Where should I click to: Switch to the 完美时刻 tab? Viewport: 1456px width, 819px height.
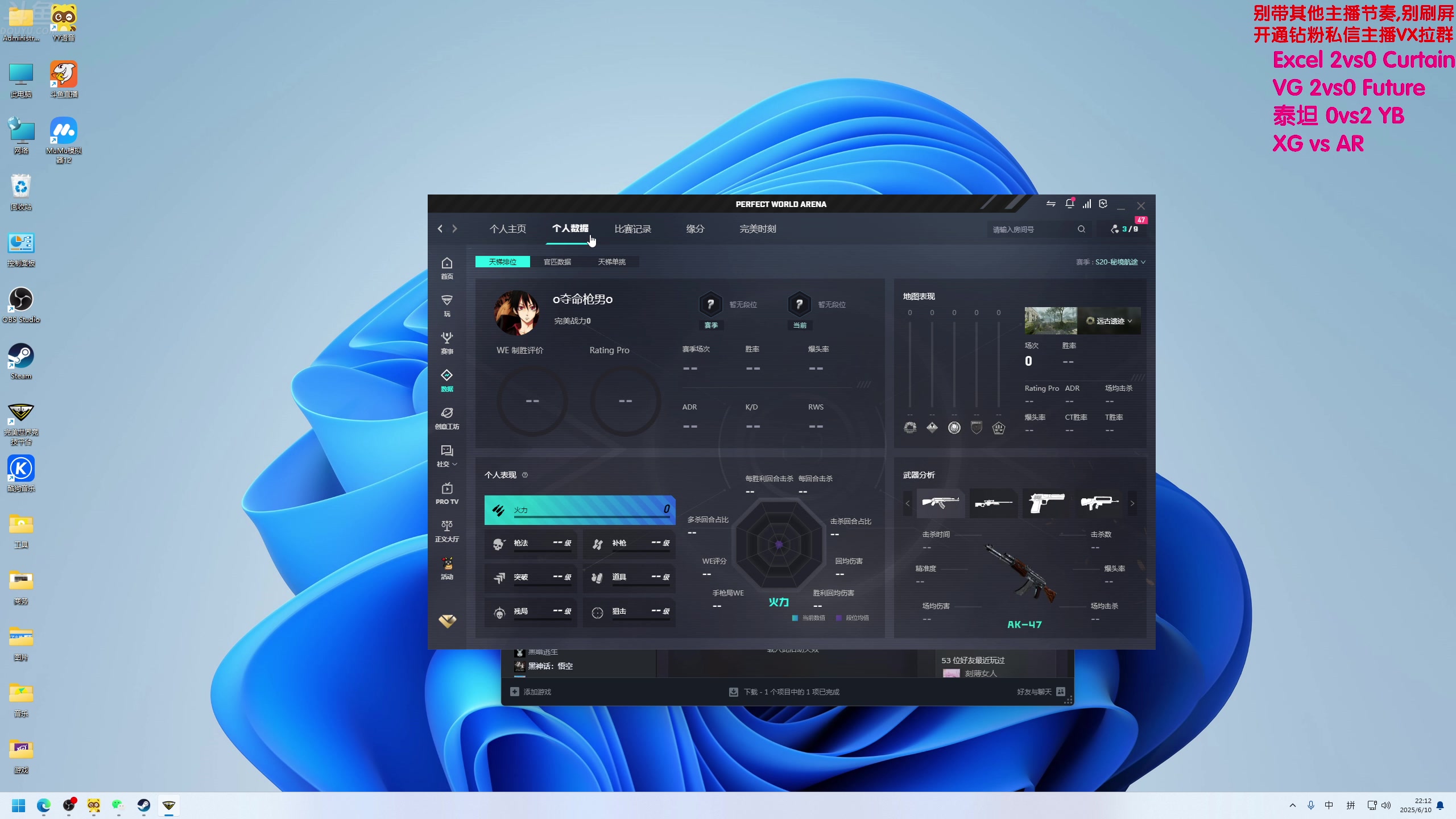click(758, 229)
